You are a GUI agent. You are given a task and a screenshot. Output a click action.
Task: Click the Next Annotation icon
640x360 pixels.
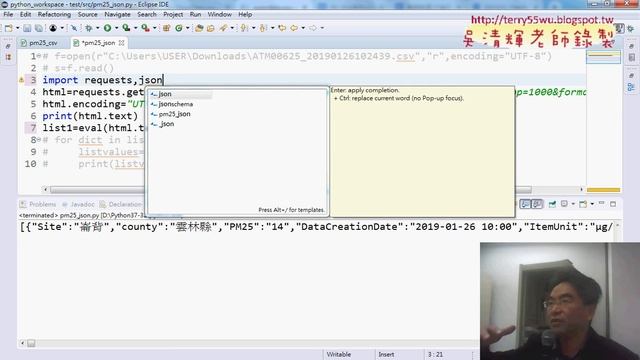tap(244, 28)
